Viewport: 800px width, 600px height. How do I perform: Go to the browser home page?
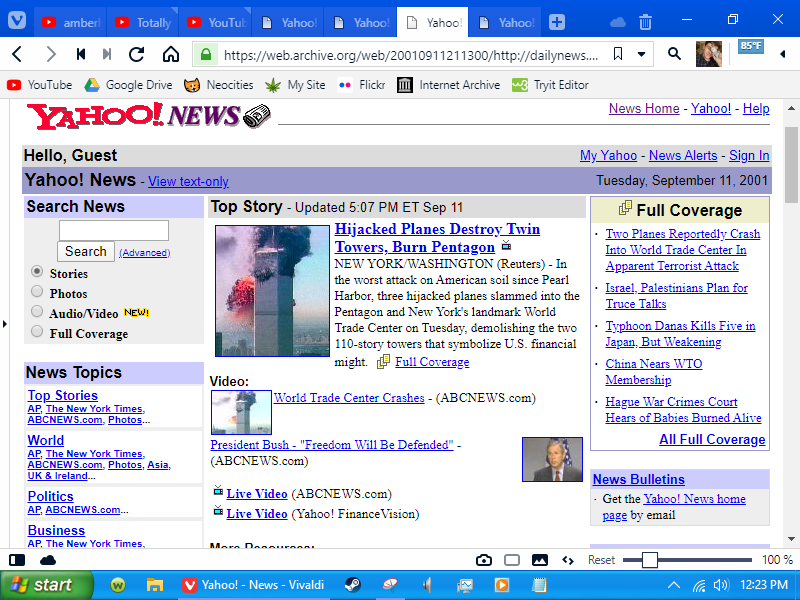(x=171, y=54)
